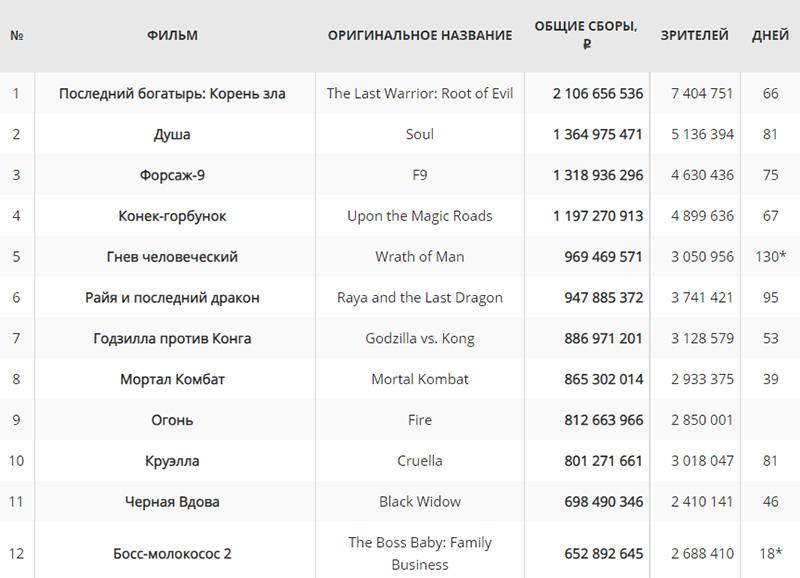The image size is (800, 578).
Task: Select the Форсаж-9 film title
Action: click(x=172, y=175)
